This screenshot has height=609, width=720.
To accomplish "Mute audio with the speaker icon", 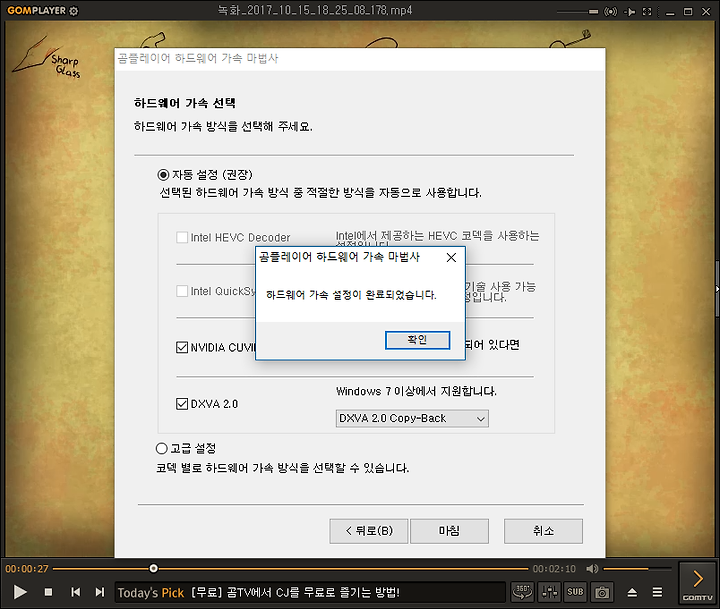I will pos(592,569).
